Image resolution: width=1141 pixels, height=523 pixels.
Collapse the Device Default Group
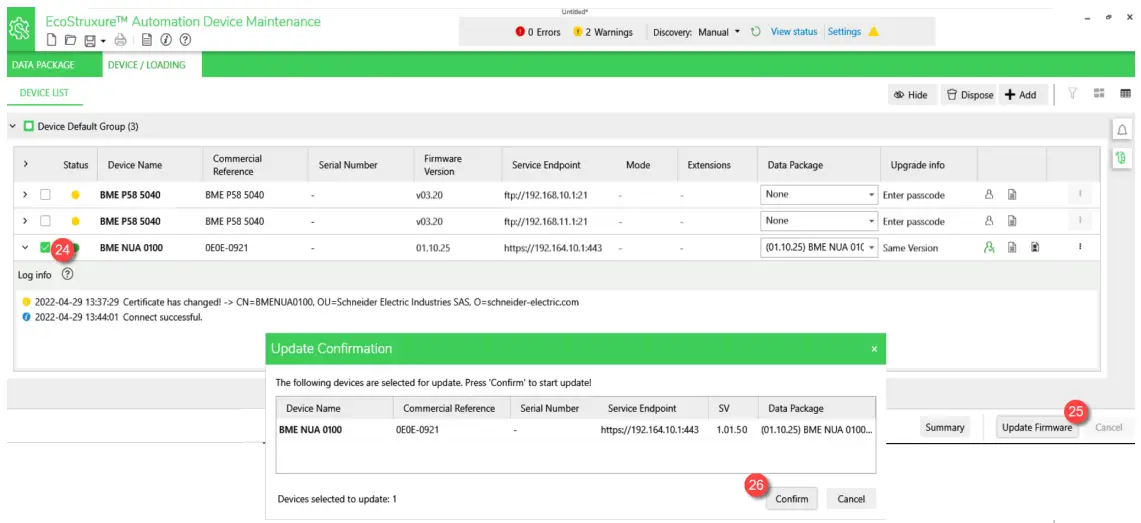(13, 127)
